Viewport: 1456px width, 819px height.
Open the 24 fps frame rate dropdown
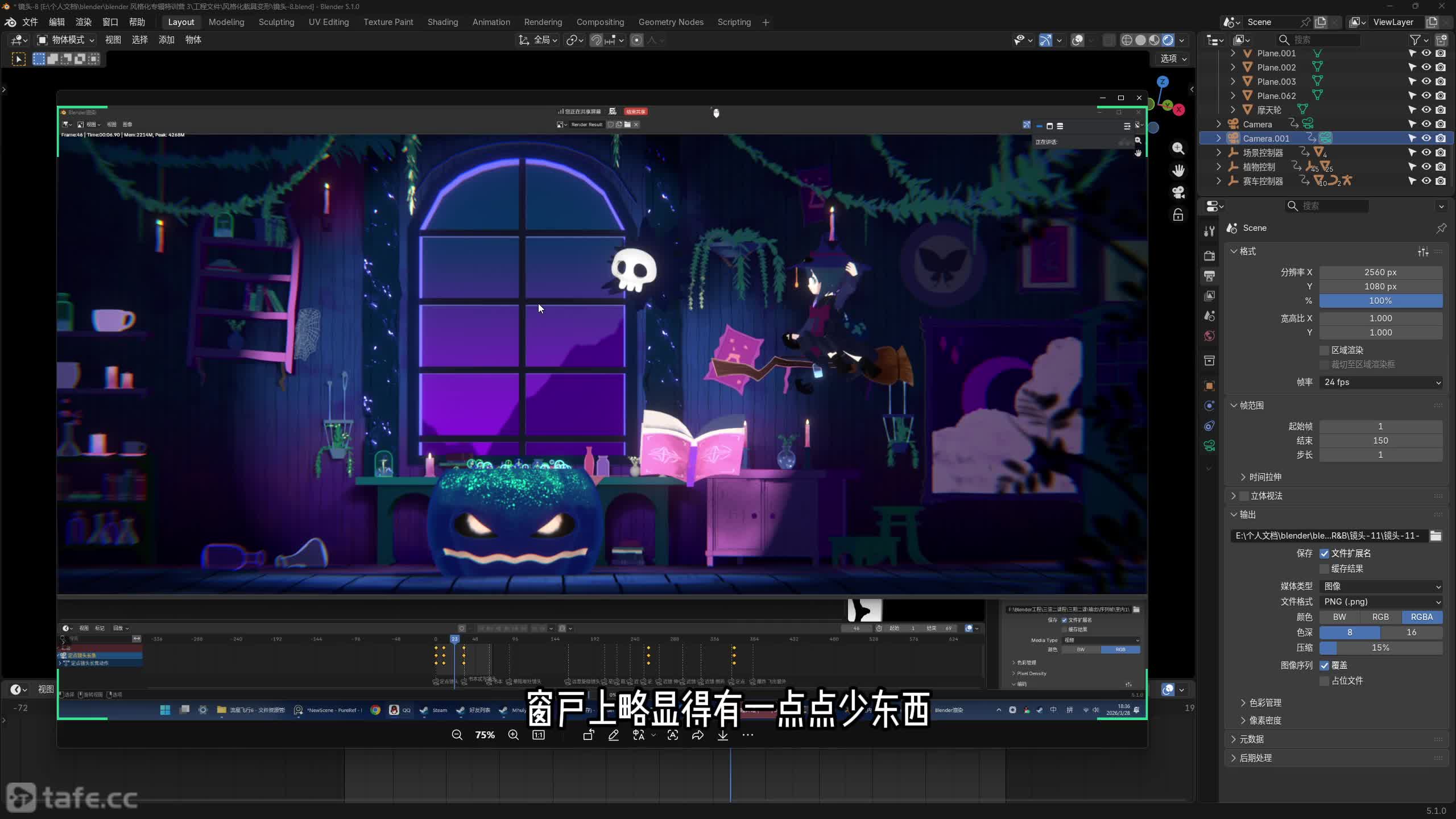(x=1380, y=382)
